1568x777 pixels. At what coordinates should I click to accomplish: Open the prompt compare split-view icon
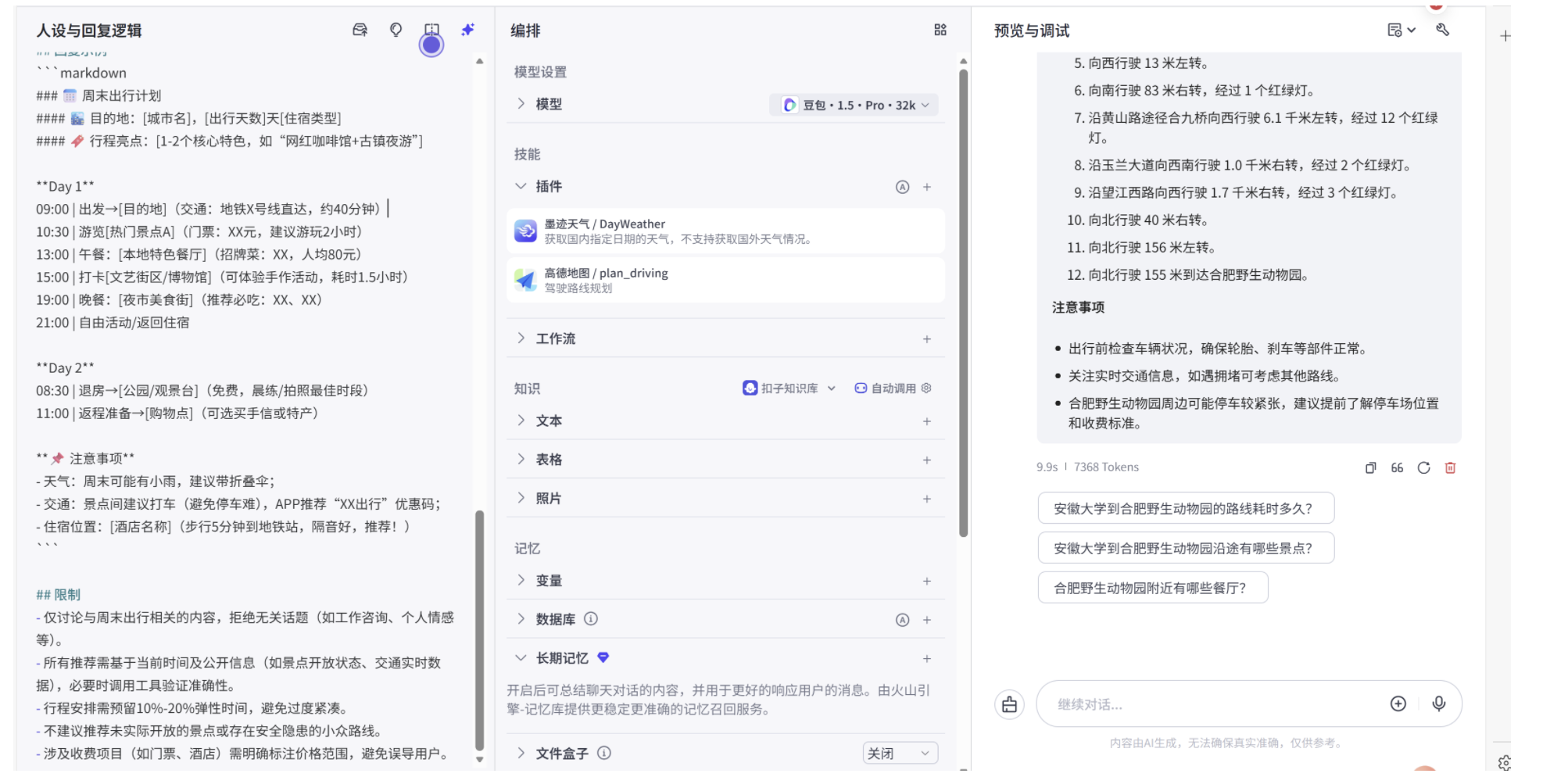tap(431, 30)
